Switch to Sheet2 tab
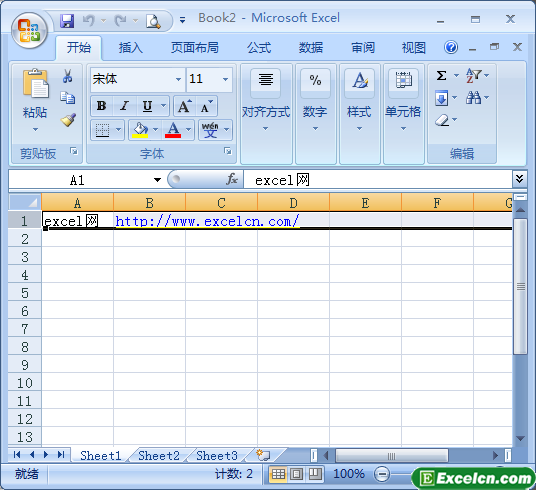Image resolution: width=536 pixels, height=490 pixels. click(x=159, y=455)
